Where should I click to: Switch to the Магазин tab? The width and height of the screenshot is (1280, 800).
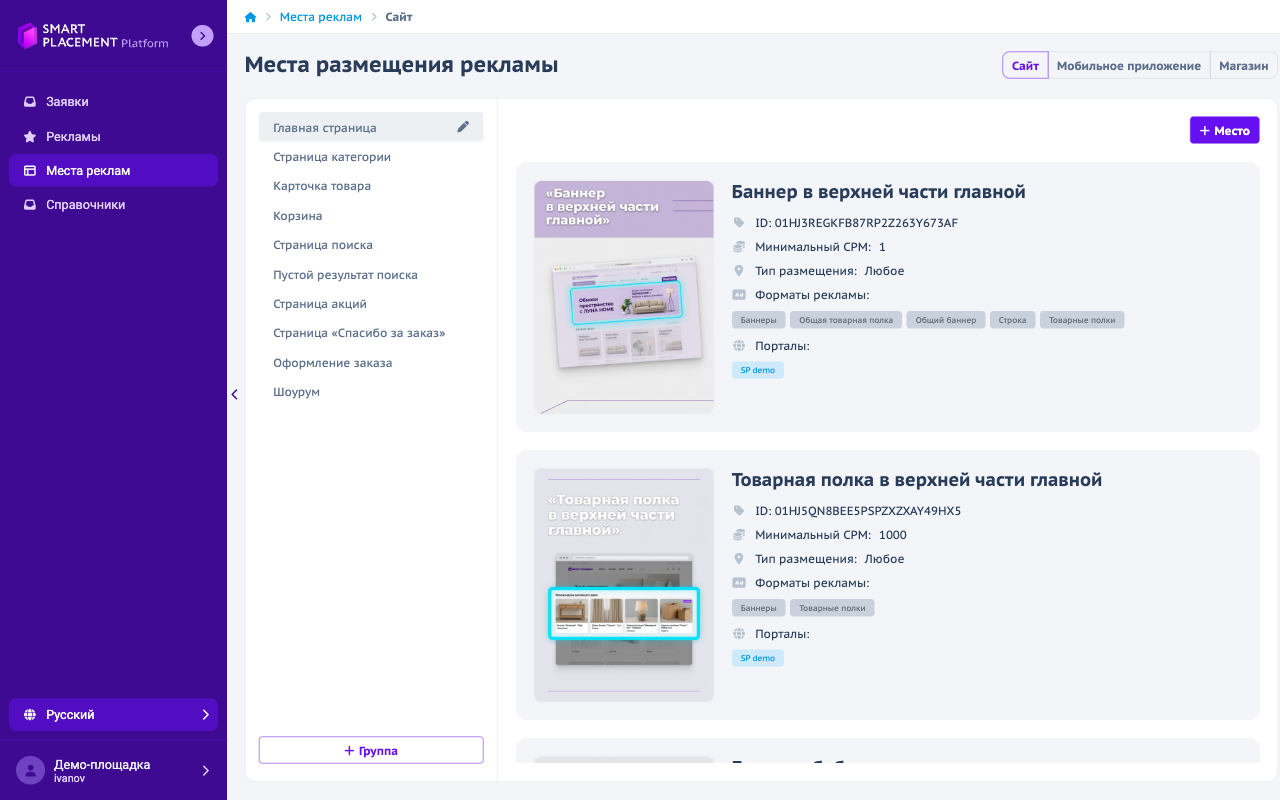(1244, 66)
